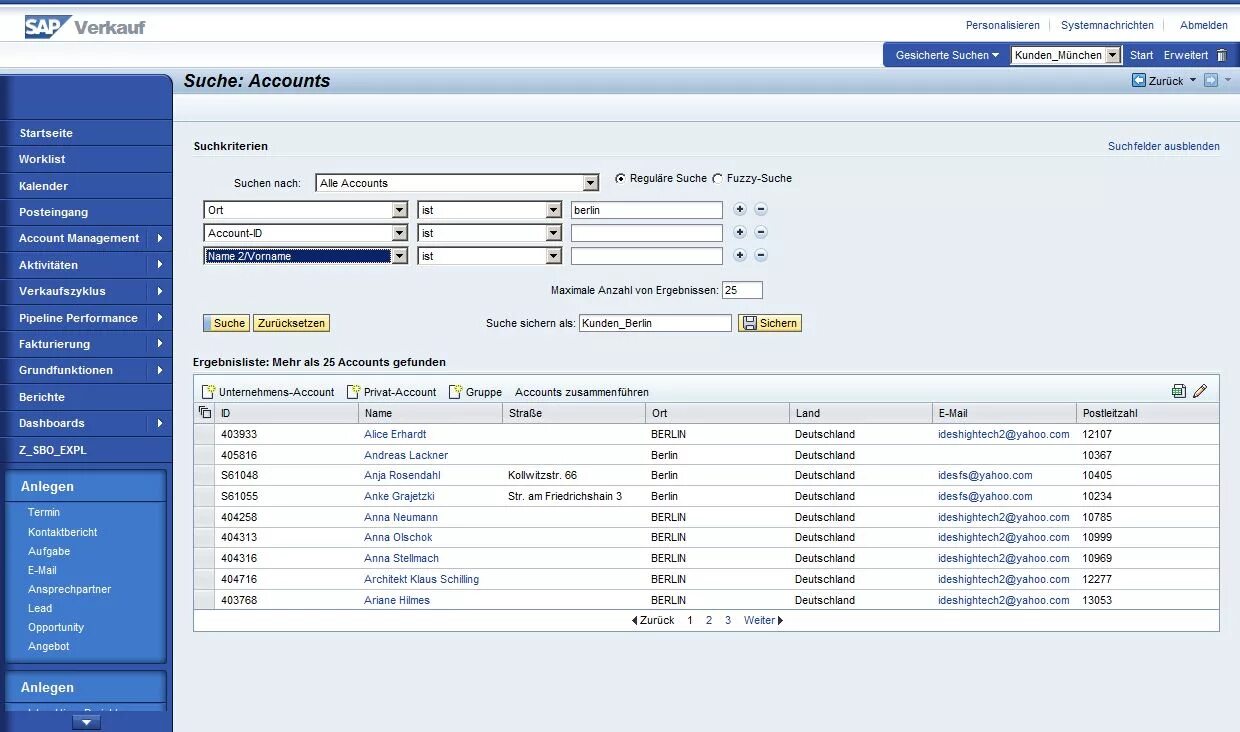The height and width of the screenshot is (732, 1240).
Task: Click plus icon on Account-ID row
Action: tap(740, 232)
